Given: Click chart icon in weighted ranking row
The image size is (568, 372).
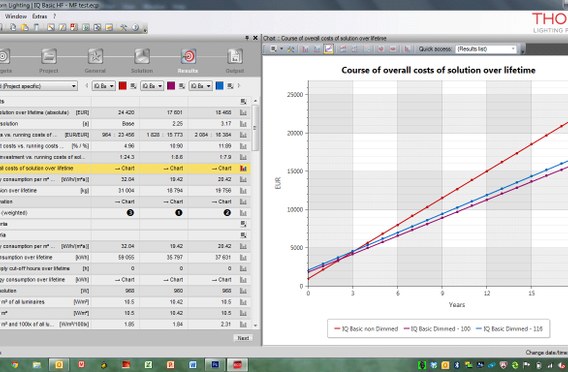Looking at the screenshot, I should coord(243,213).
